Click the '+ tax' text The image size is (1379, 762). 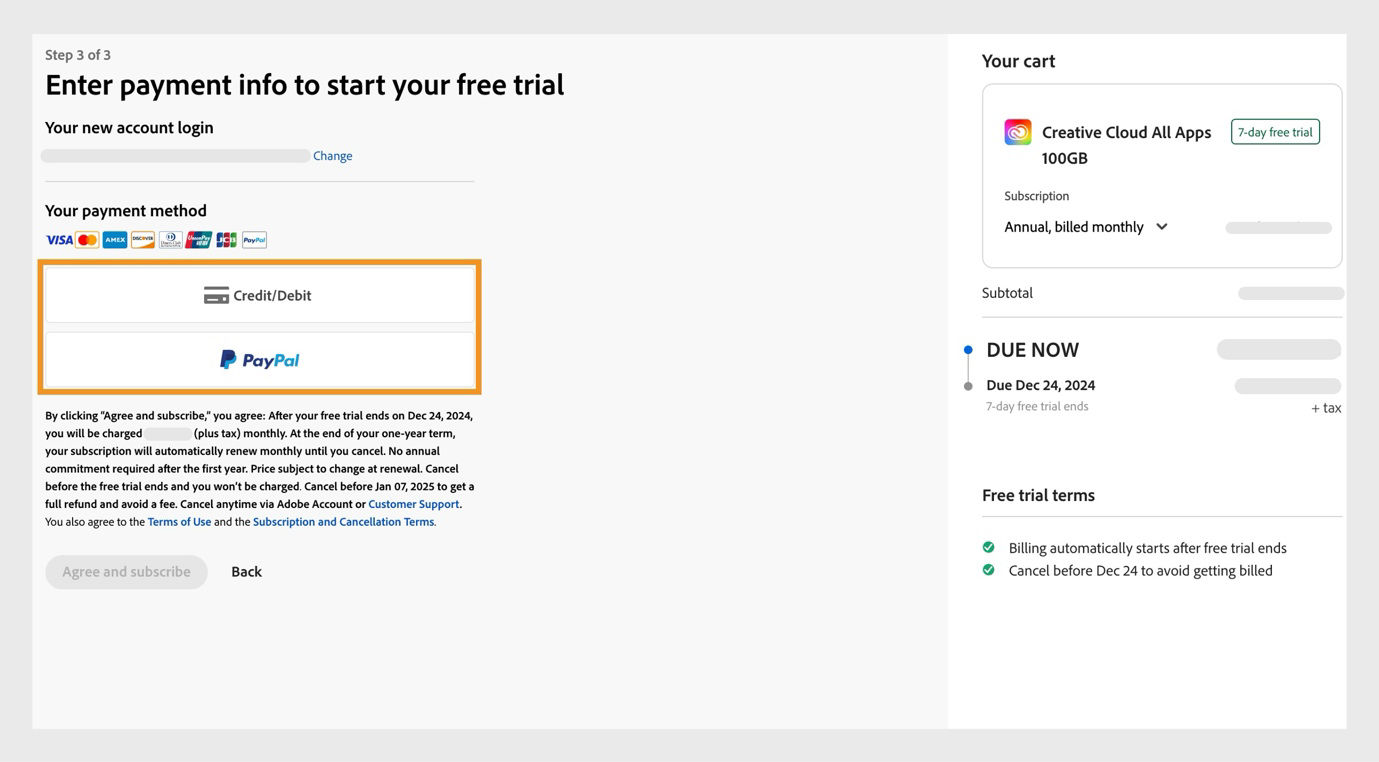coord(1326,408)
